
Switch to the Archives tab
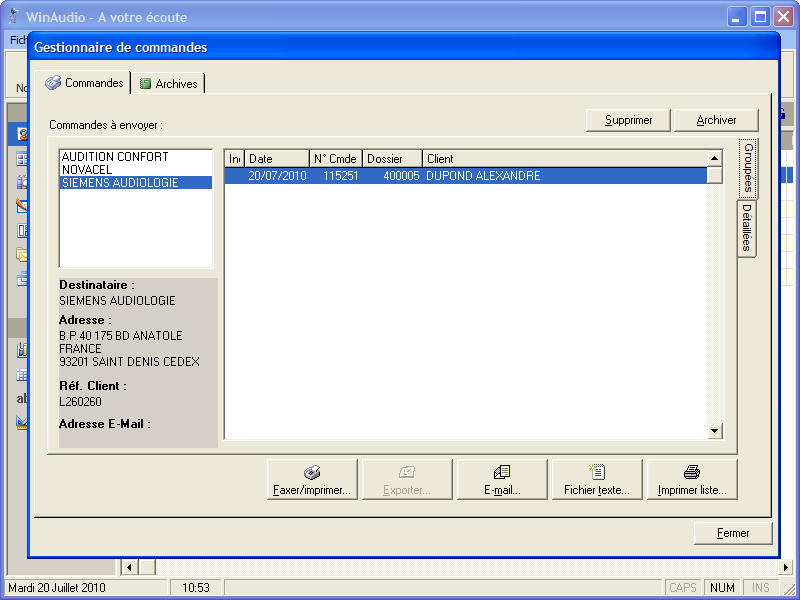(169, 84)
